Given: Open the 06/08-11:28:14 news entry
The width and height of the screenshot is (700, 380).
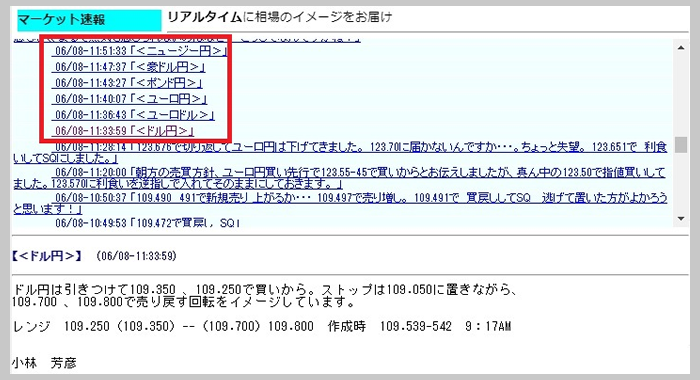Looking at the screenshot, I should (340, 152).
